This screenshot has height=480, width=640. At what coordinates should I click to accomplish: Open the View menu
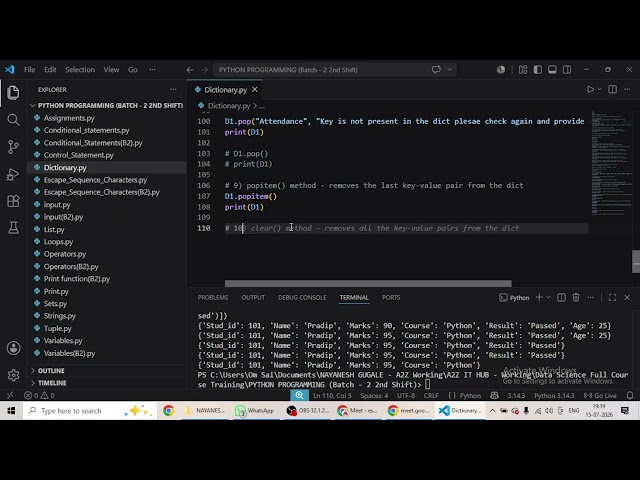click(x=111, y=70)
